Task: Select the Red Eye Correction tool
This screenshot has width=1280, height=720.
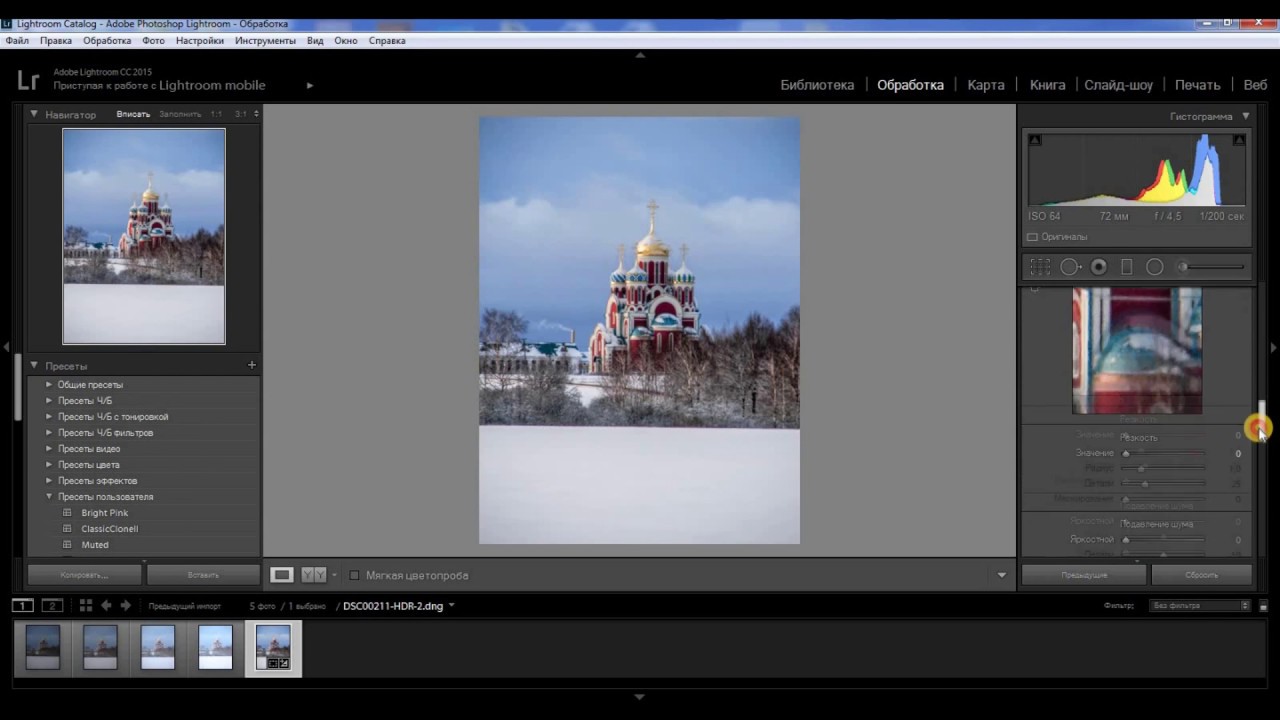Action: [x=1099, y=267]
